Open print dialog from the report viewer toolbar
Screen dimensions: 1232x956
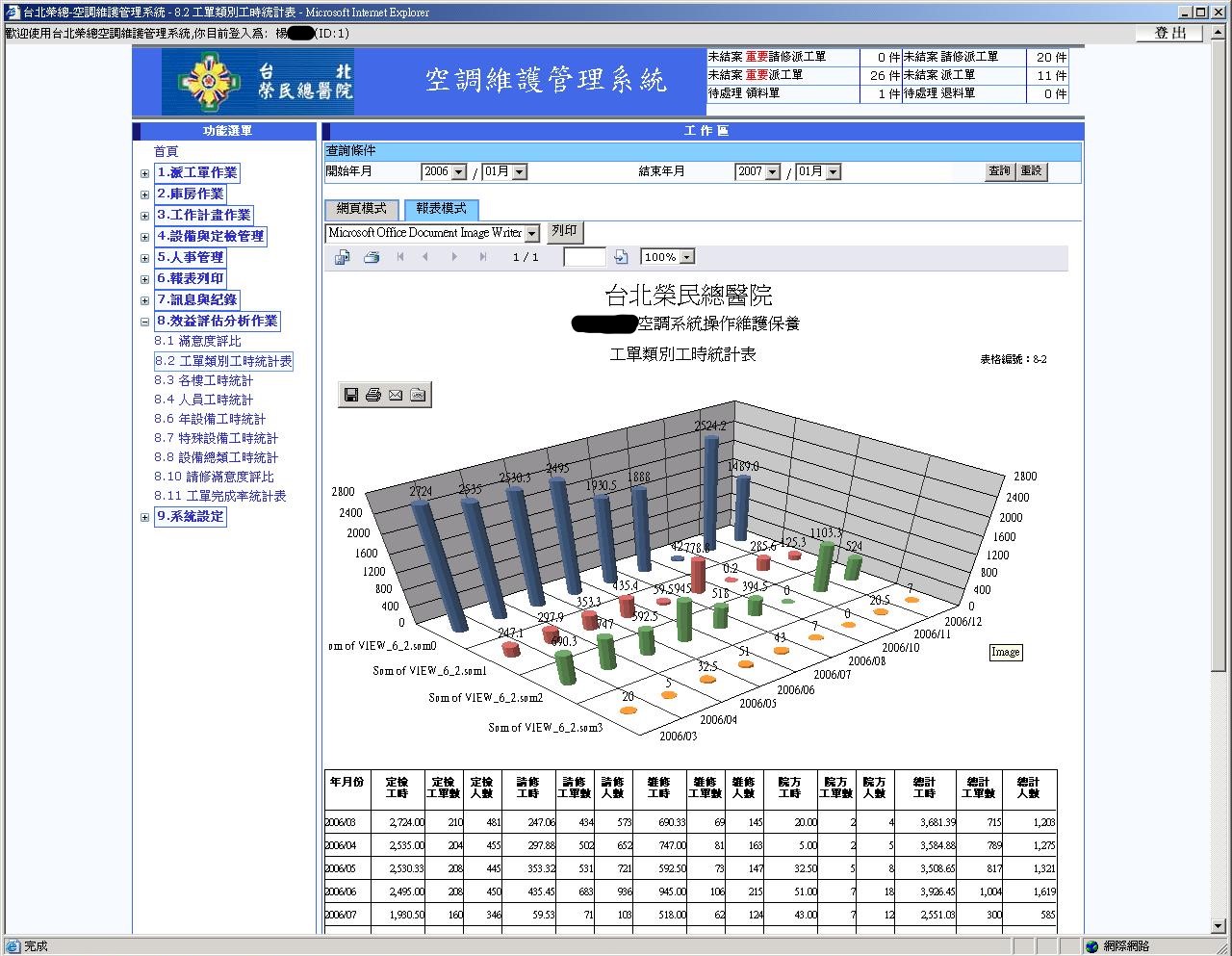372,256
